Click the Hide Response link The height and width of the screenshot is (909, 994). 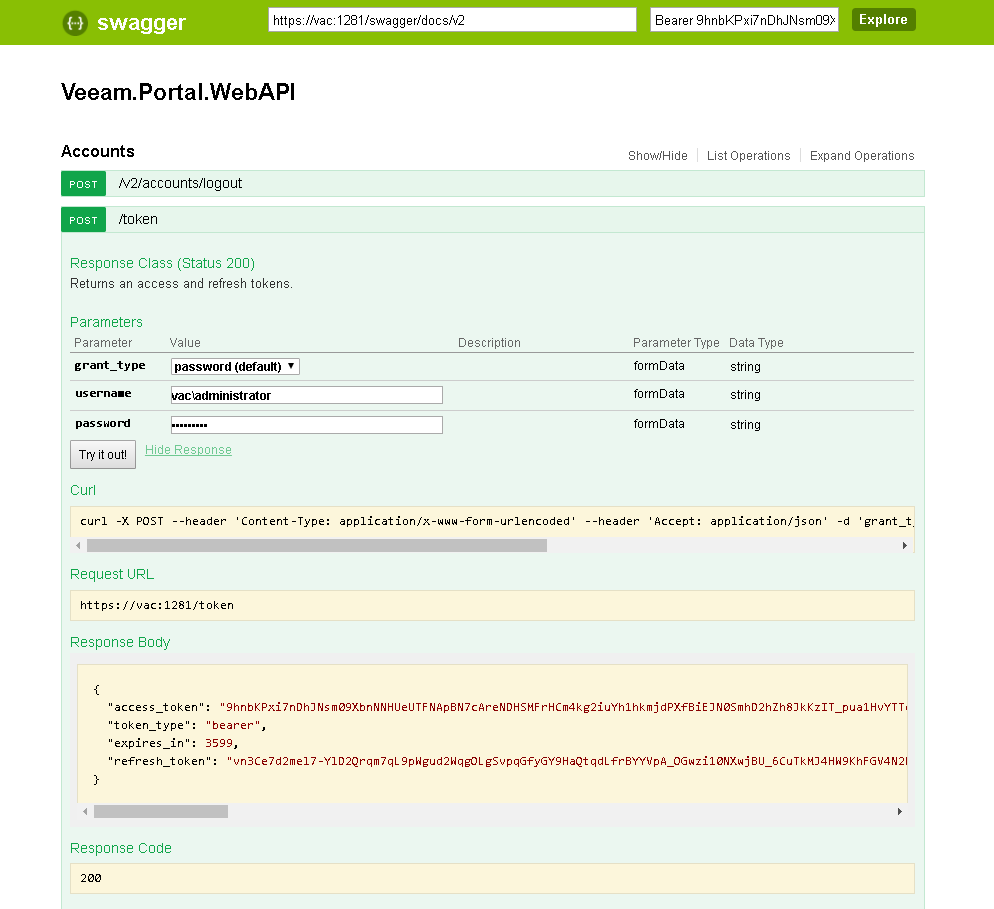[188, 451]
